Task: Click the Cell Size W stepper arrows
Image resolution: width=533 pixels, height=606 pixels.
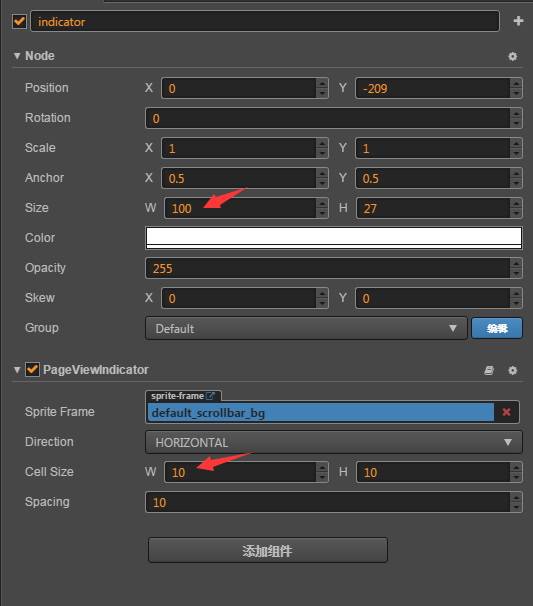Action: click(x=322, y=472)
